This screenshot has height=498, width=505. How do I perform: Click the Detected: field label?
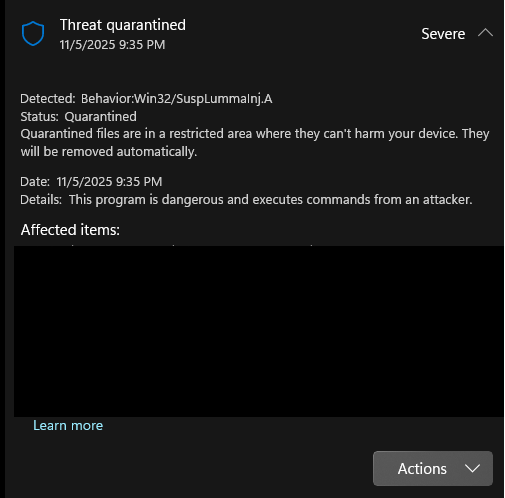click(48, 99)
